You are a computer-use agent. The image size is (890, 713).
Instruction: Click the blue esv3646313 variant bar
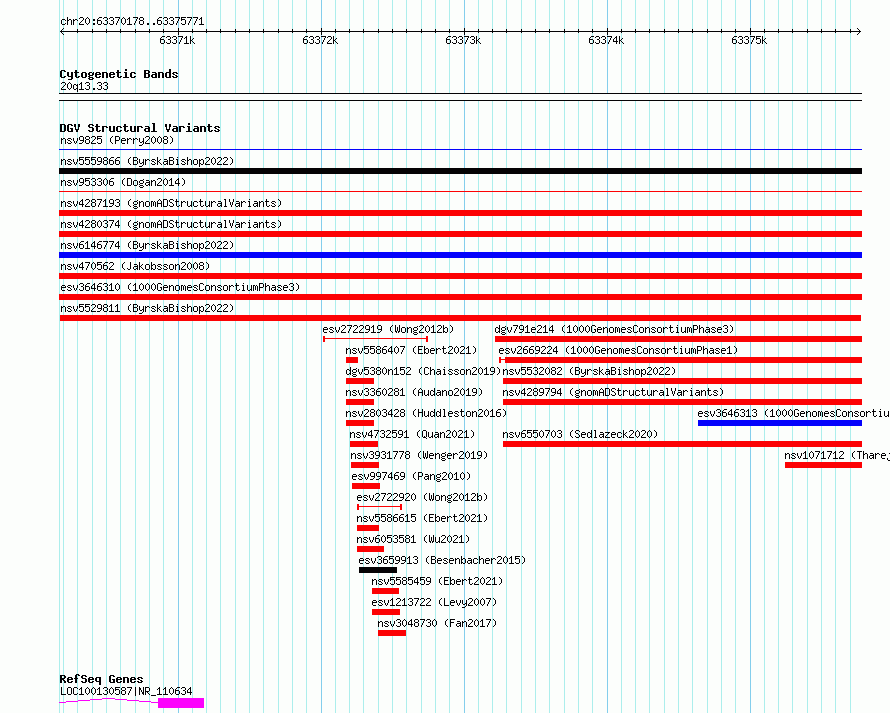[780, 423]
